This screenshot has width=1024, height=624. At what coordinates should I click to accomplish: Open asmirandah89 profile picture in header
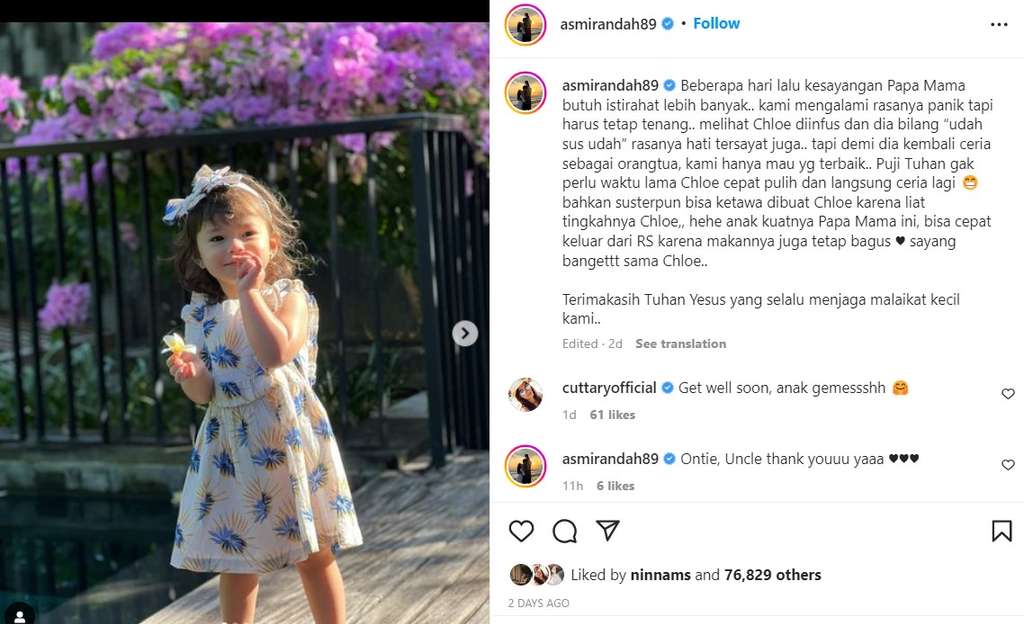tap(525, 25)
